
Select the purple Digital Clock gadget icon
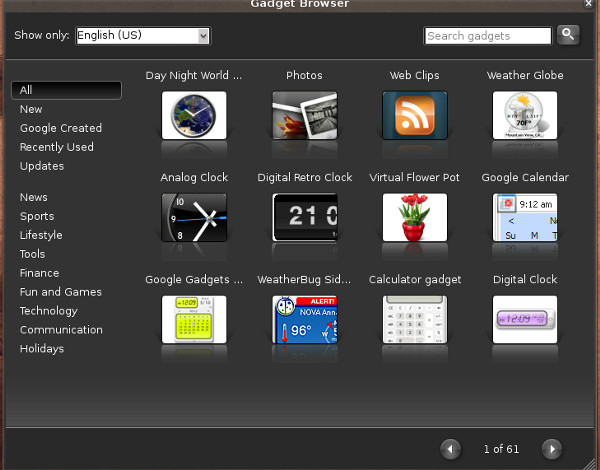[x=525, y=319]
